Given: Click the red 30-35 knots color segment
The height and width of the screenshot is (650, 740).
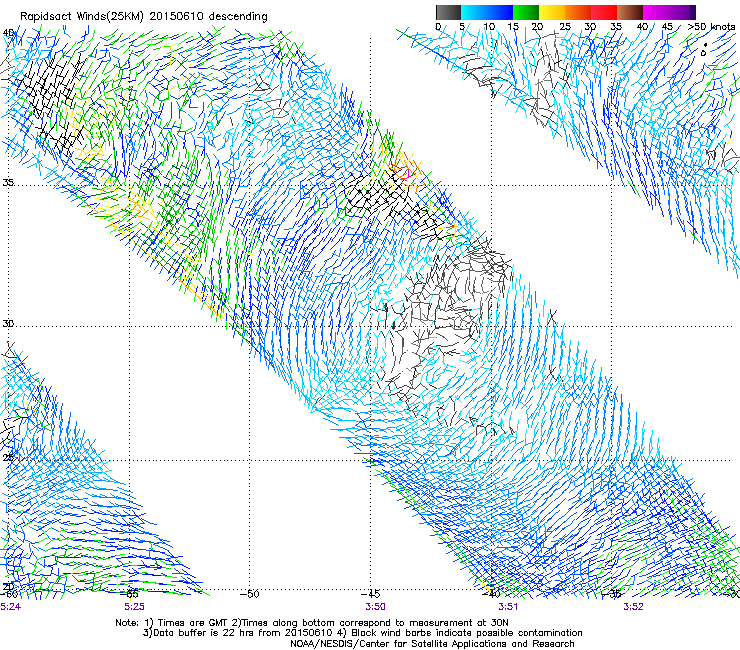Looking at the screenshot, I should click(x=604, y=12).
